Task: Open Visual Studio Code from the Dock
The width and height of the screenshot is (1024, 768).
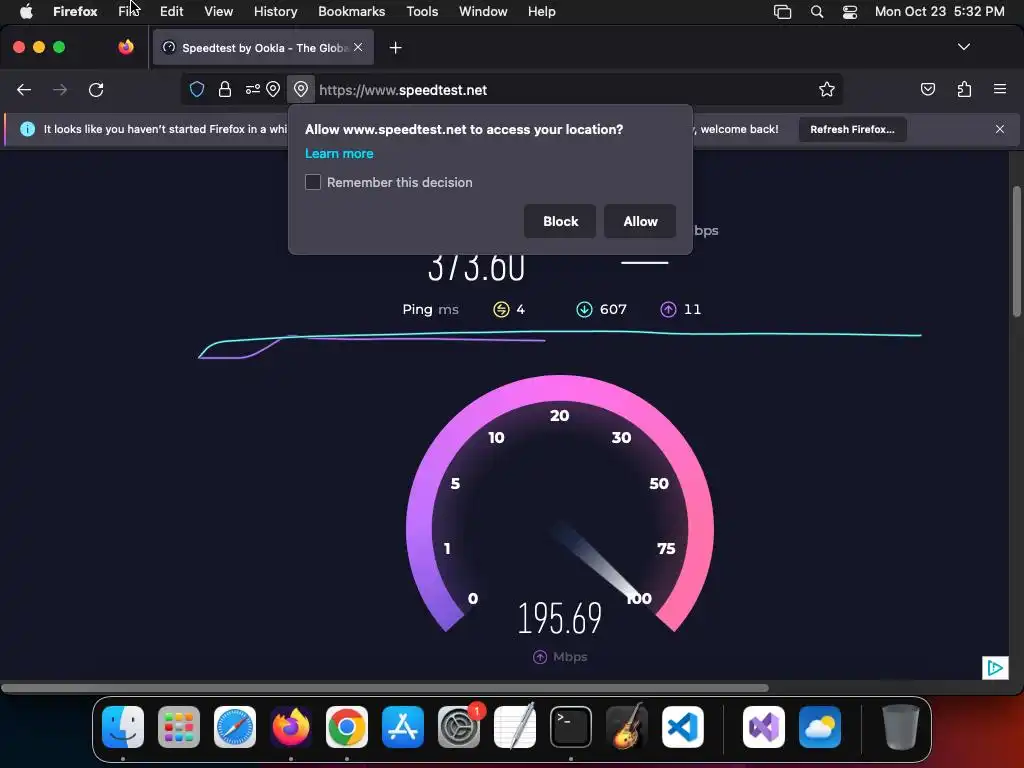Action: coord(682,727)
